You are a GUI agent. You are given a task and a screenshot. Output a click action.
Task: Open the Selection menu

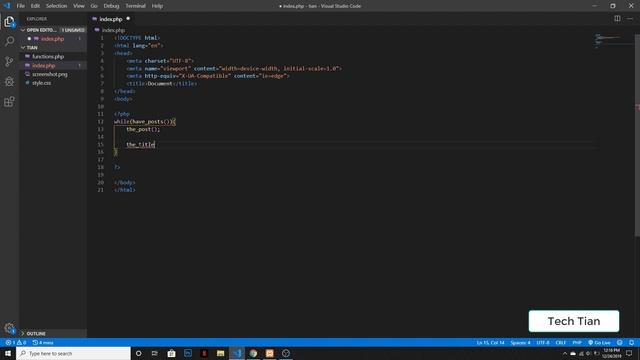click(56, 6)
